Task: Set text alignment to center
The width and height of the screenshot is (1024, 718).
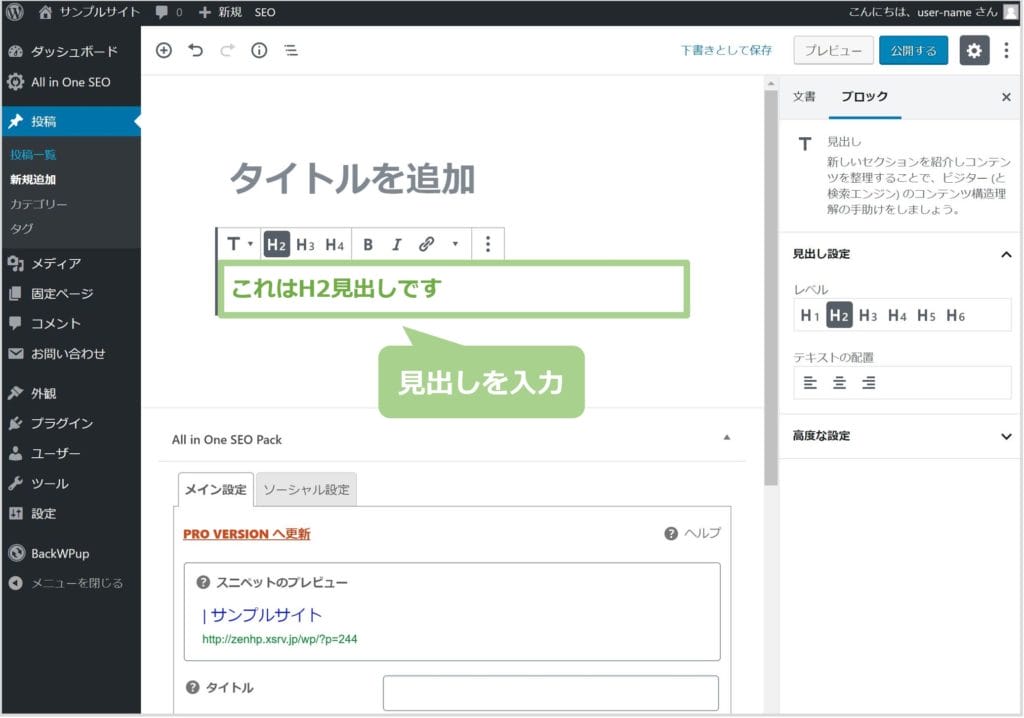Action: [x=840, y=382]
